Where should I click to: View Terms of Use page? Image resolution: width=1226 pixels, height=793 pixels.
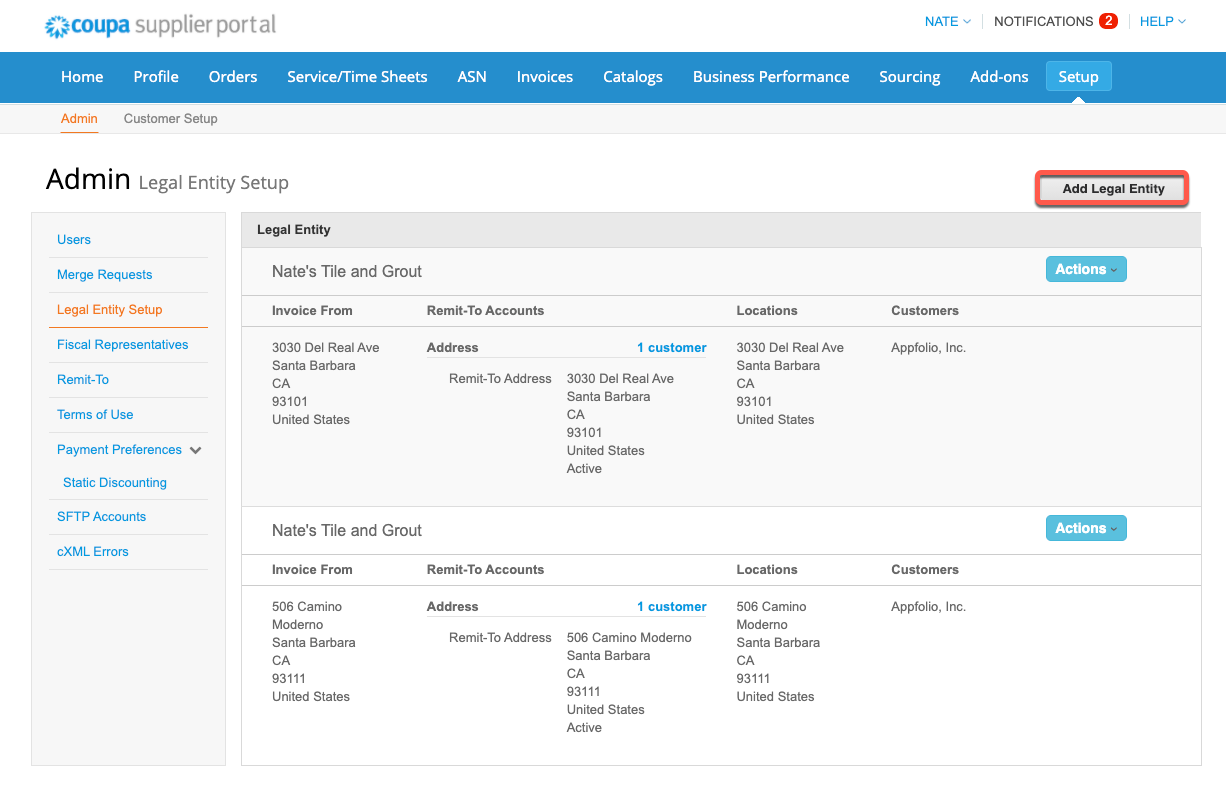[x=94, y=414]
